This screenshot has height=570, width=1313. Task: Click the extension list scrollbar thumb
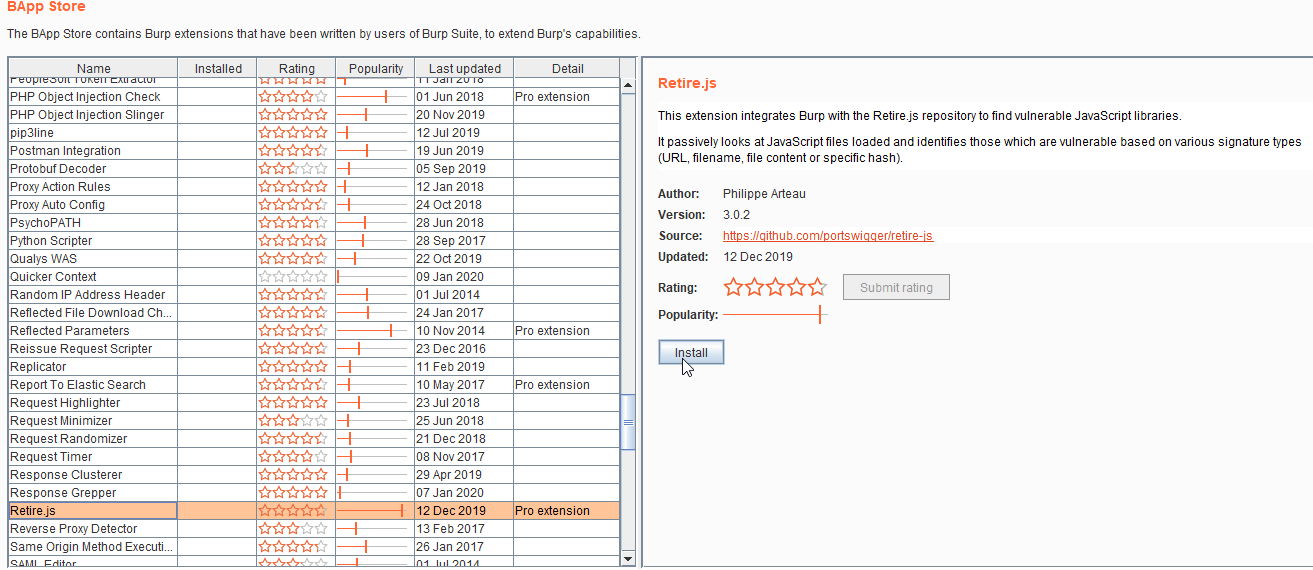[x=628, y=422]
